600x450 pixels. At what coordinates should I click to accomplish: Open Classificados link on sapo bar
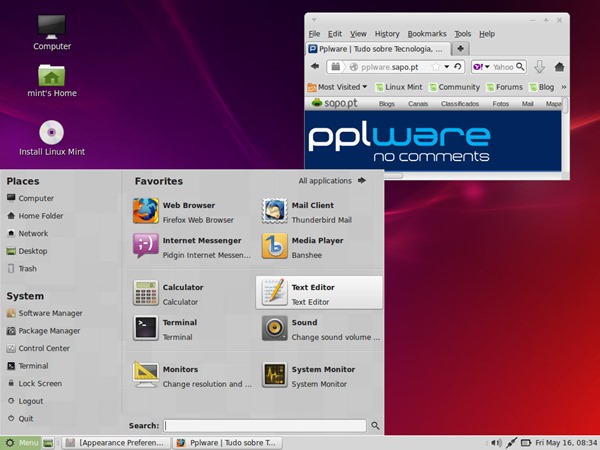[x=460, y=104]
